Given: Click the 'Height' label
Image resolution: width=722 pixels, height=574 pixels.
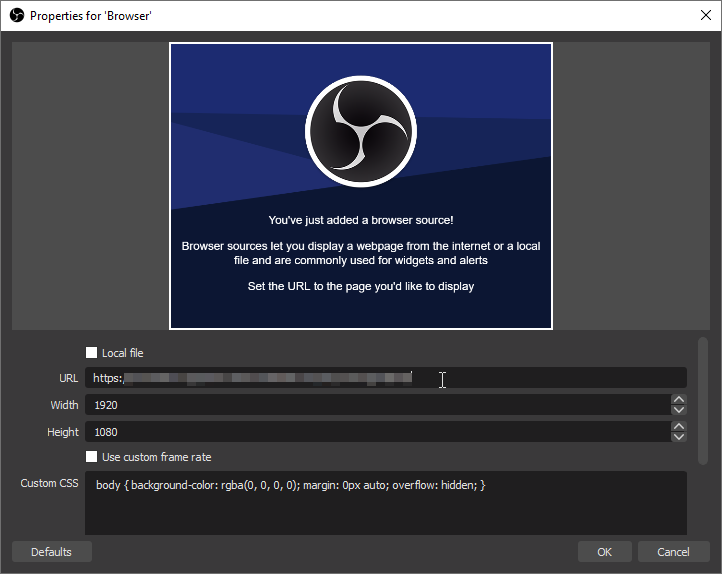Looking at the screenshot, I should (x=63, y=432).
